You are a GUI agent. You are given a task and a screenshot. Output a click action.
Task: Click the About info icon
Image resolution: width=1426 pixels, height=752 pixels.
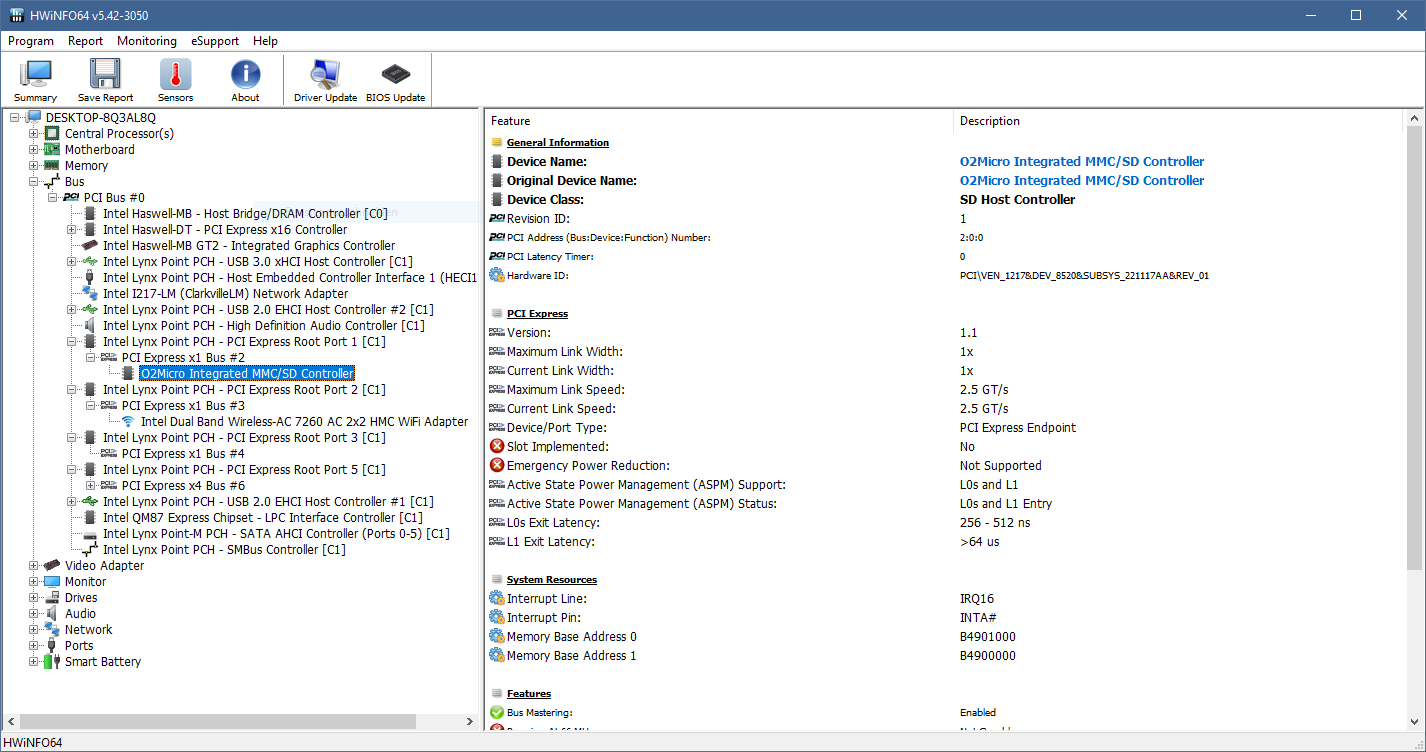245,80
